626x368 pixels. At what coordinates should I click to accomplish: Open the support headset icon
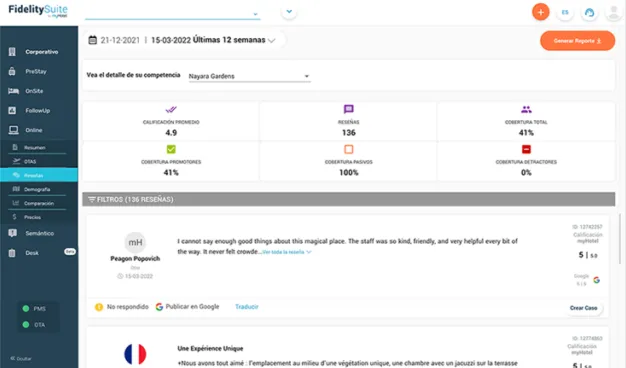(x=589, y=12)
